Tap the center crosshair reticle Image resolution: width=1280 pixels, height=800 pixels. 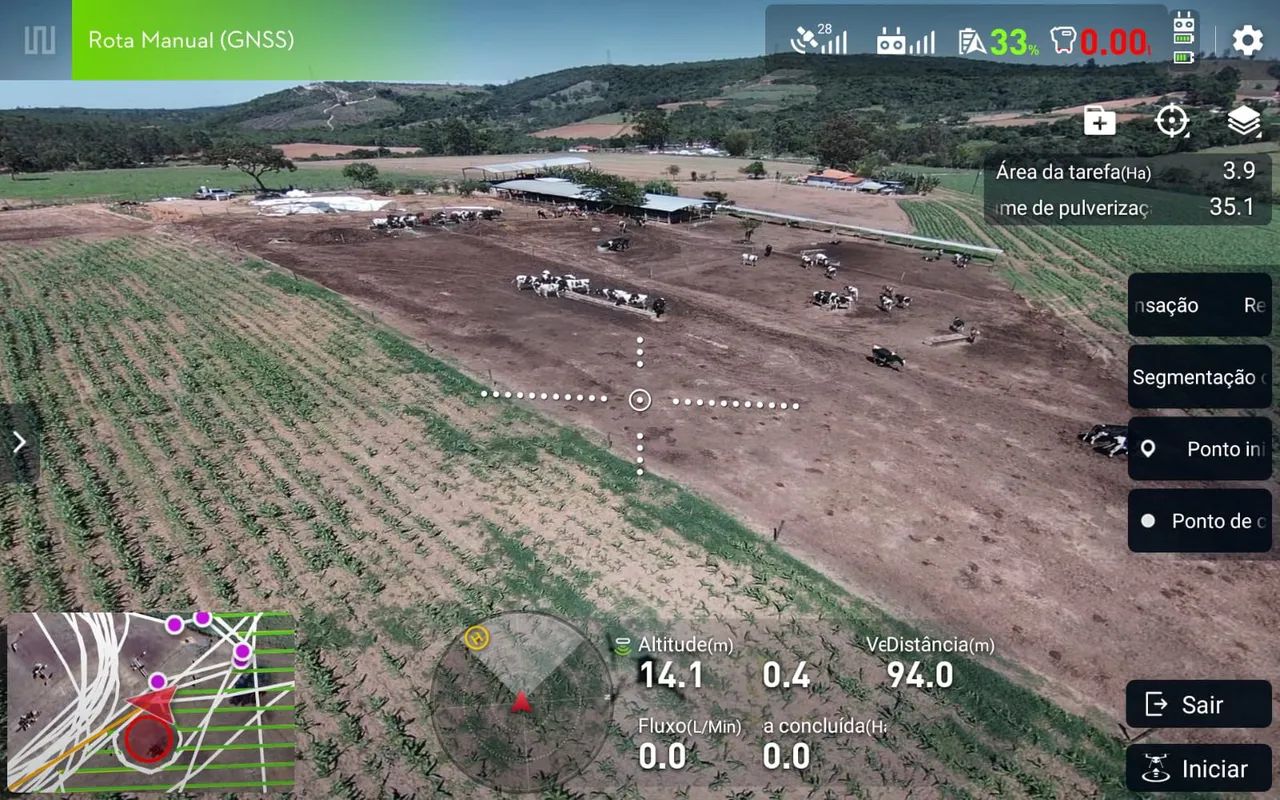coord(640,401)
